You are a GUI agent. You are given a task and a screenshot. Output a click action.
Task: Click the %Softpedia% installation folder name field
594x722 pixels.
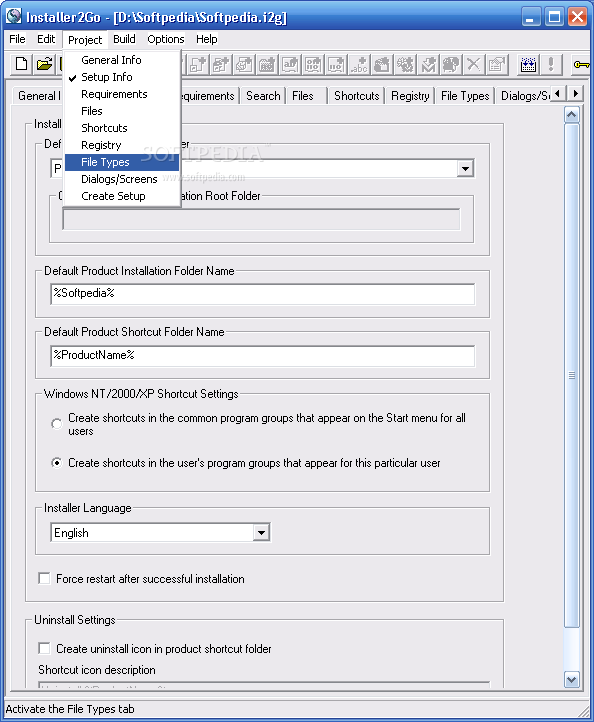[x=262, y=294]
